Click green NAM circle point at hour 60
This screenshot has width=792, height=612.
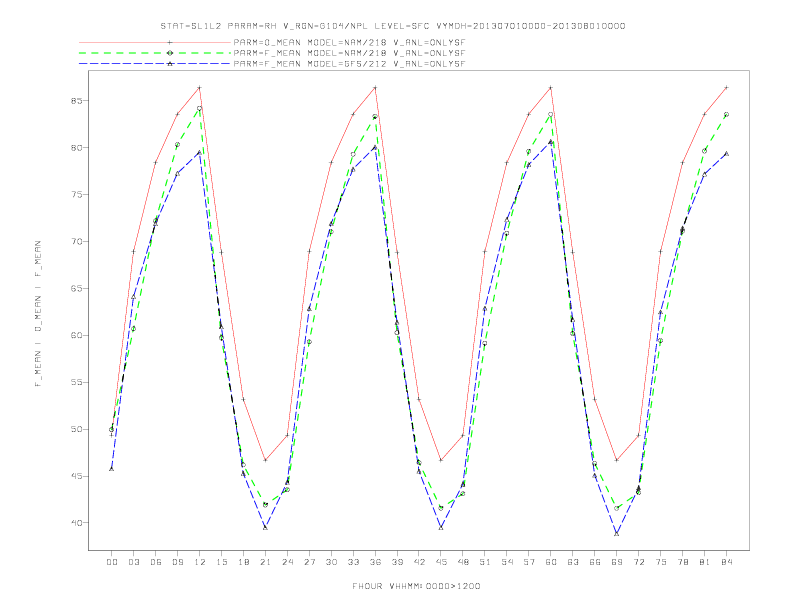tap(551, 115)
